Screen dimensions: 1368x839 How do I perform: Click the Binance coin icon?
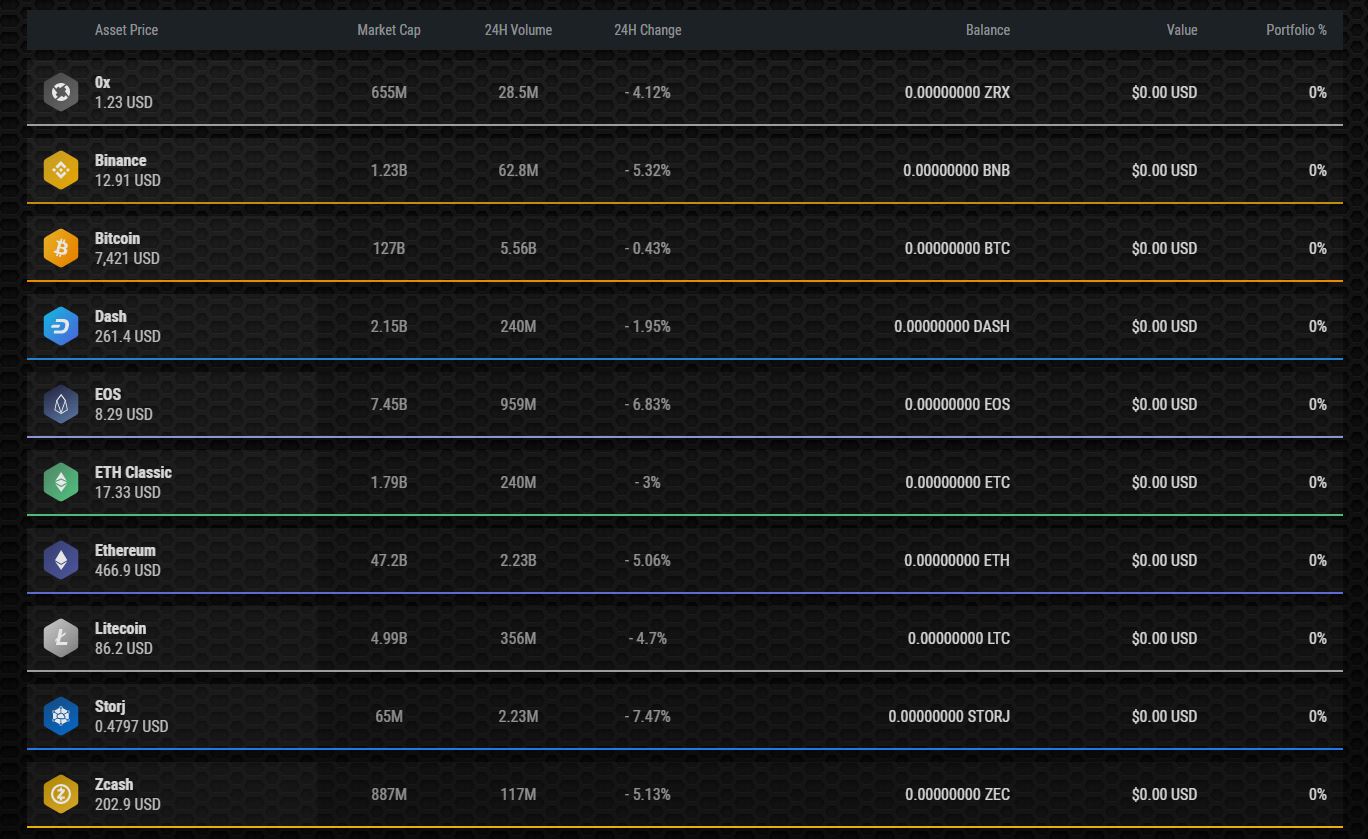coord(61,170)
